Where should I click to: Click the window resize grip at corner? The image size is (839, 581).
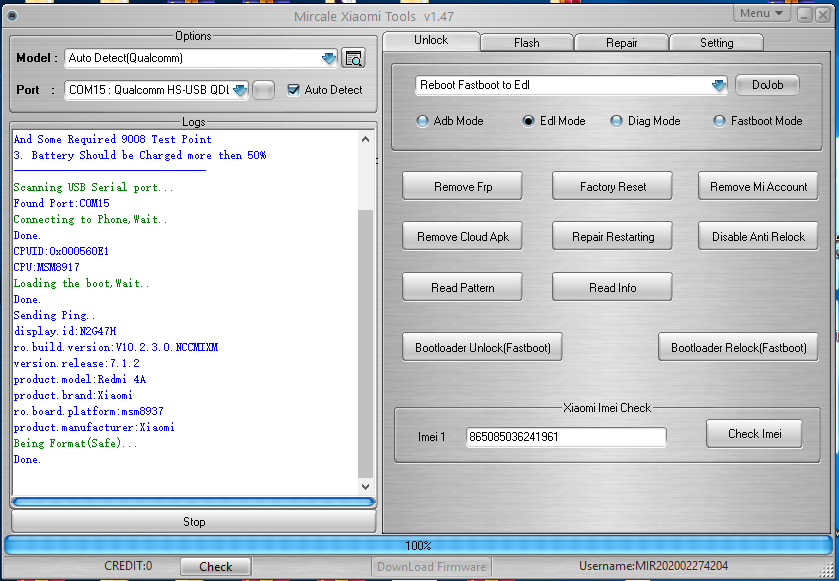[x=827, y=569]
